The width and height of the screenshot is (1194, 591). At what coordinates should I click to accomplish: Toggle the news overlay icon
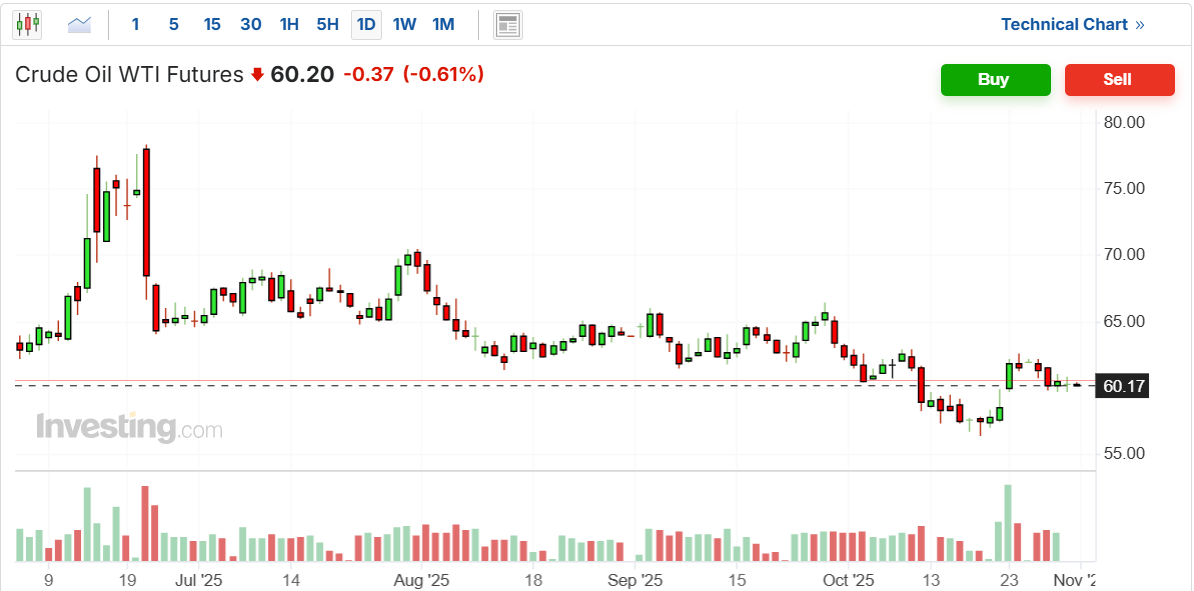coord(508,24)
